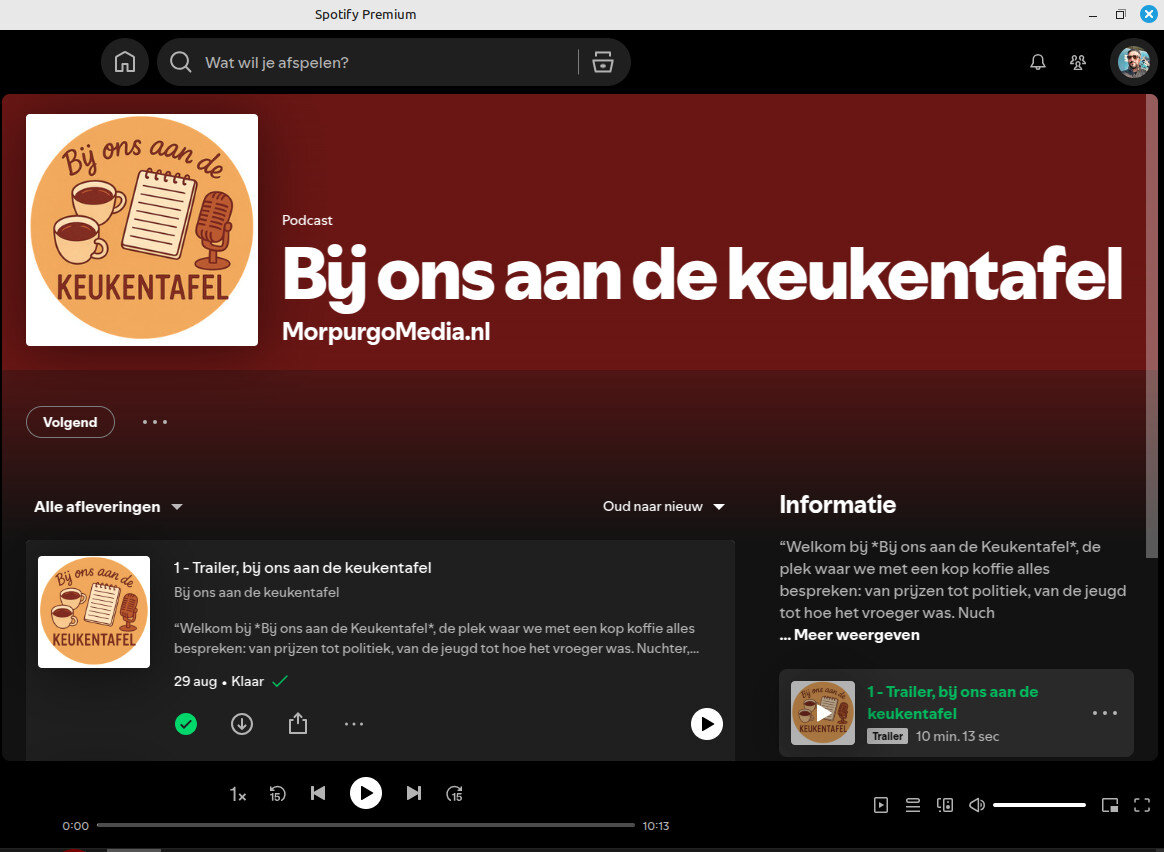Image resolution: width=1164 pixels, height=852 pixels.
Task: Open the user profile menu
Action: point(1134,62)
